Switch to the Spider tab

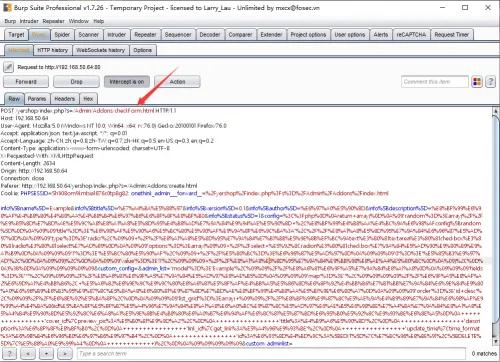pyautogui.click(x=62, y=35)
